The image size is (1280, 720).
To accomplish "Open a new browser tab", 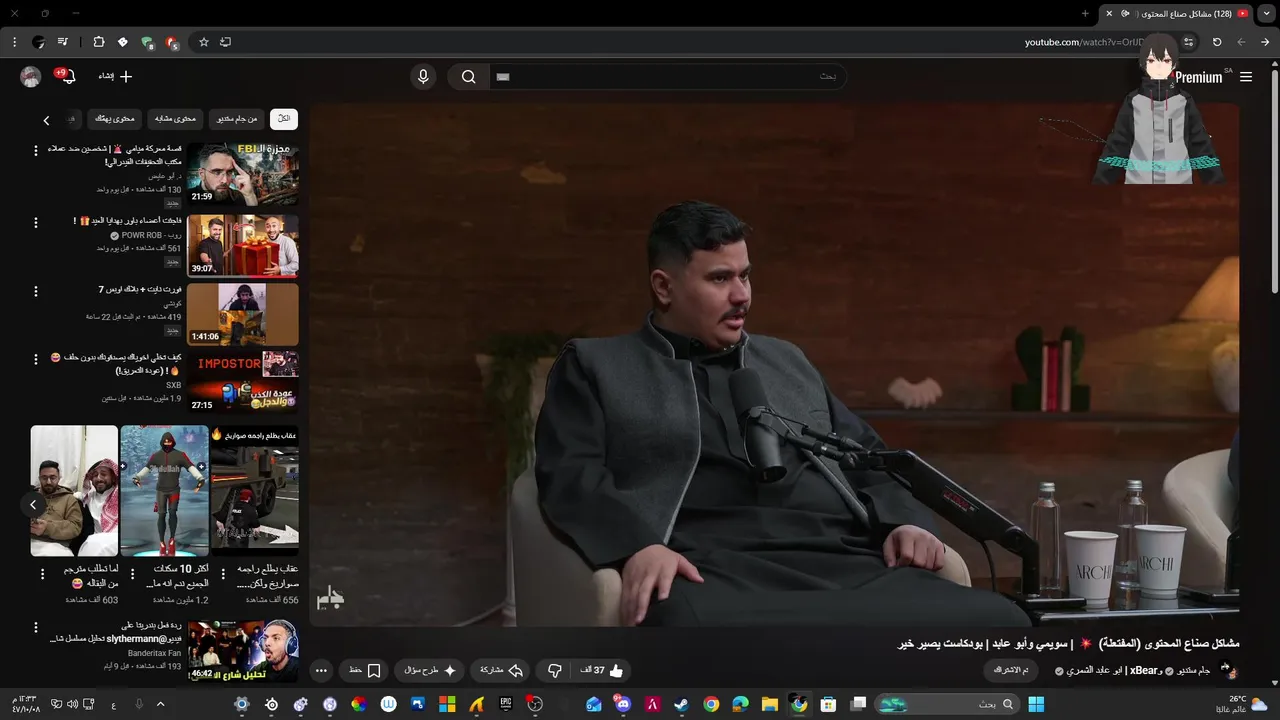I will (1085, 13).
